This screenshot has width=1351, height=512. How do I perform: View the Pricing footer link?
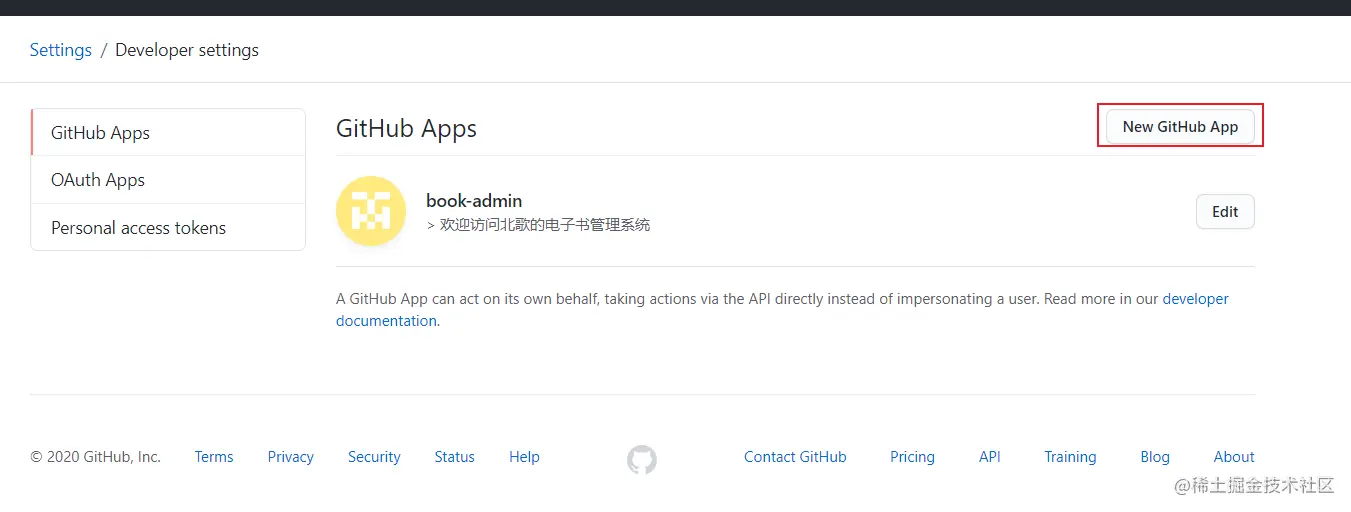(912, 457)
